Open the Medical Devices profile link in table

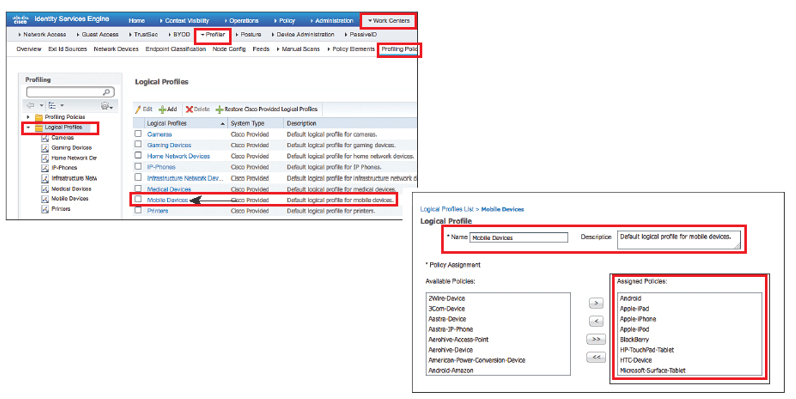[x=169, y=189]
